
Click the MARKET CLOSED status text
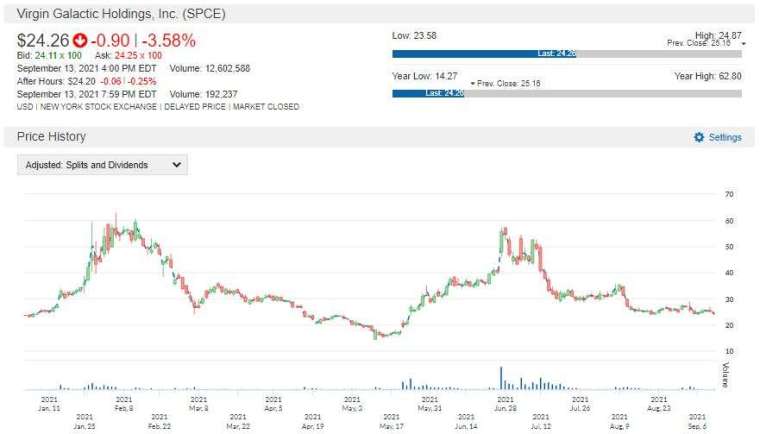tap(266, 107)
